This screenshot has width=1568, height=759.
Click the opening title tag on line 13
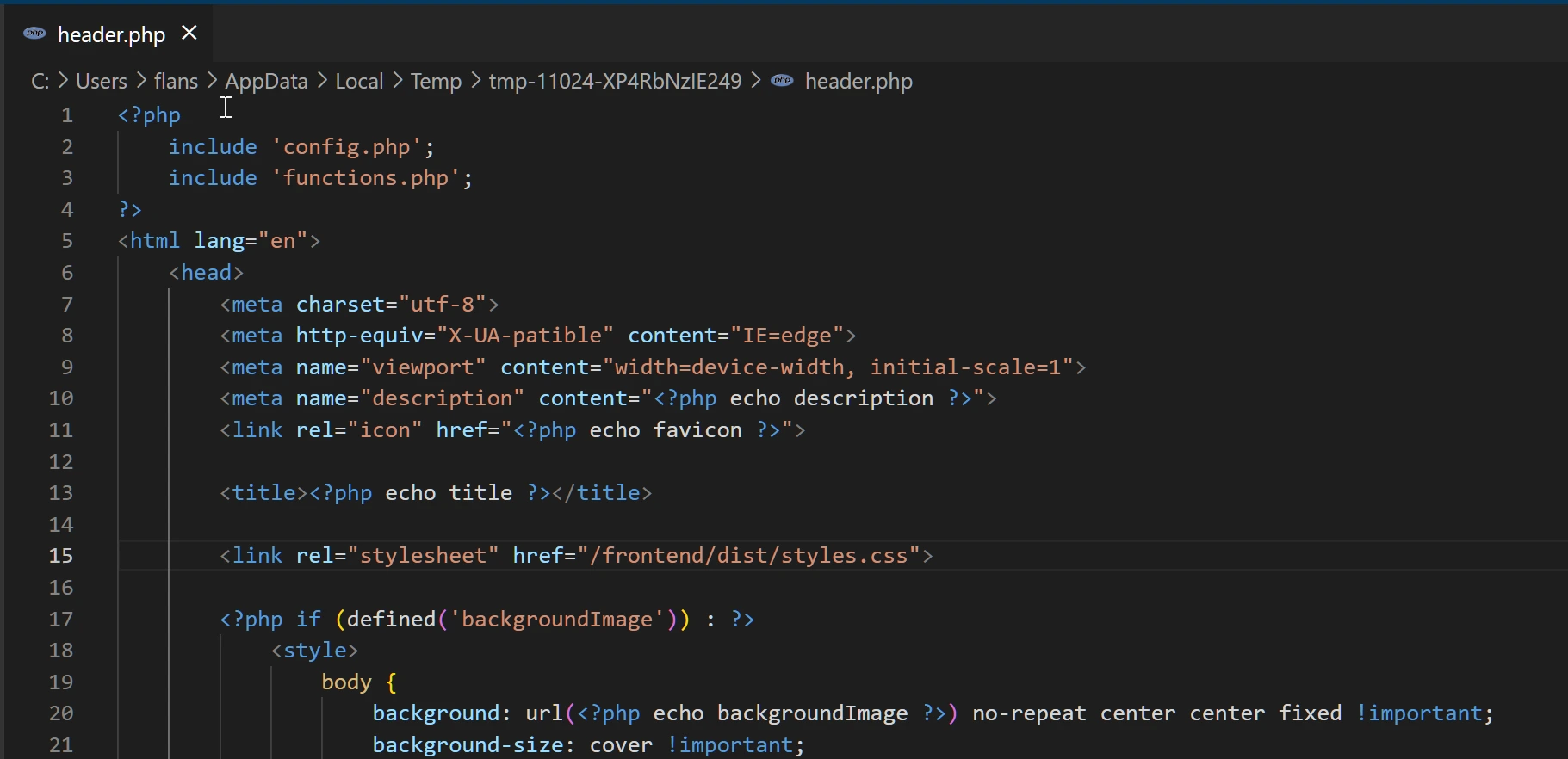click(x=263, y=493)
